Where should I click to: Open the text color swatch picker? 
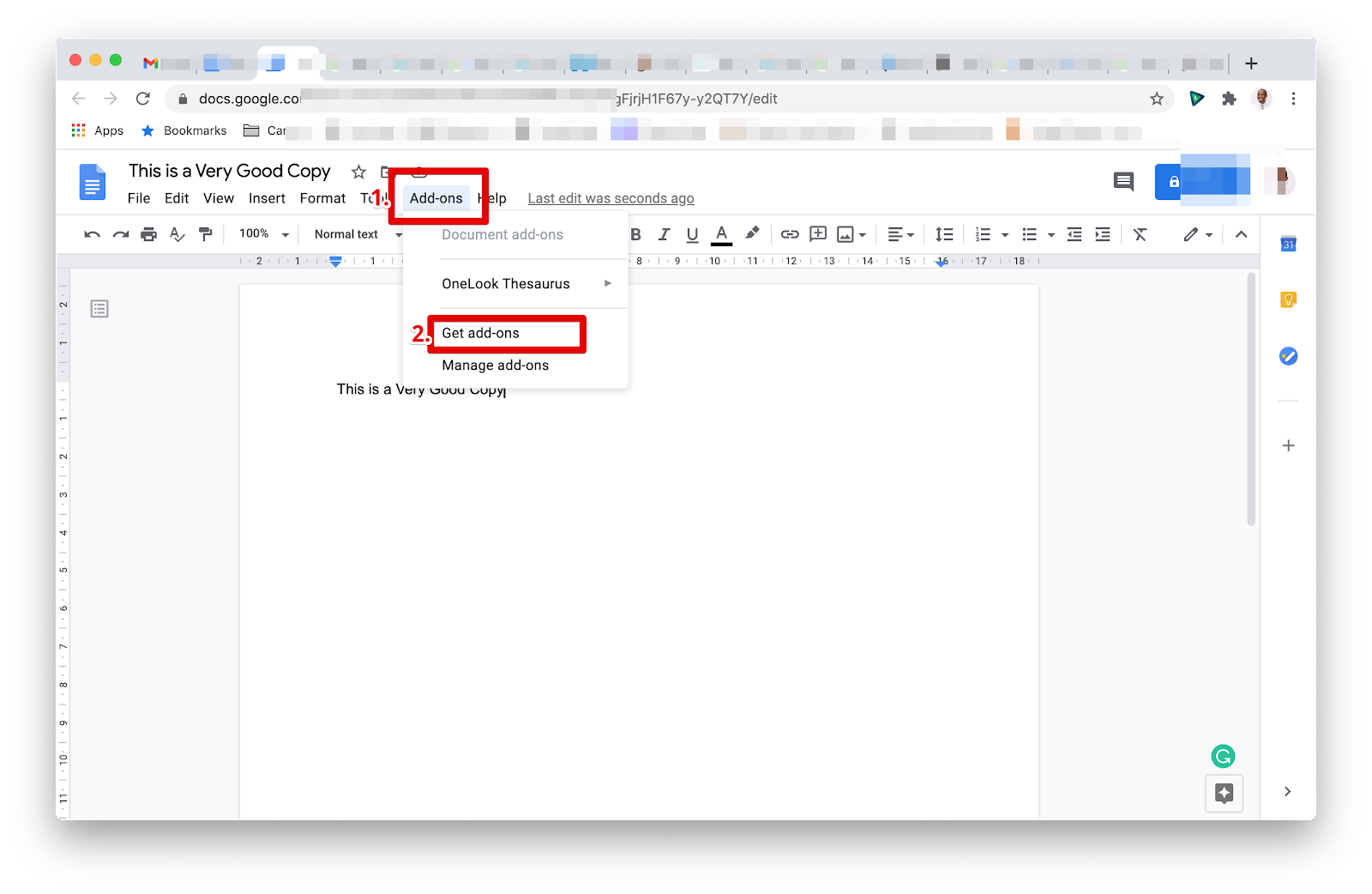coord(721,233)
